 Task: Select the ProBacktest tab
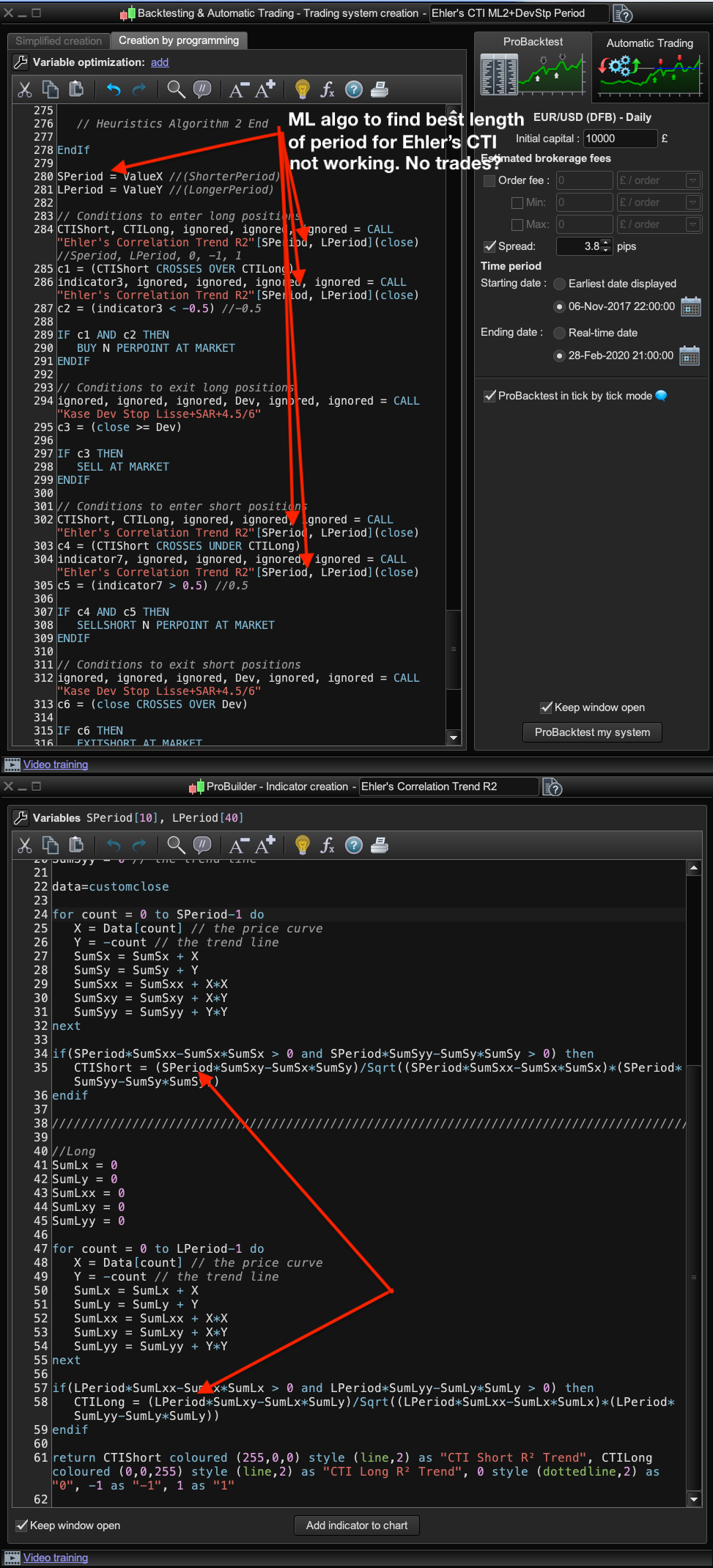click(x=533, y=67)
